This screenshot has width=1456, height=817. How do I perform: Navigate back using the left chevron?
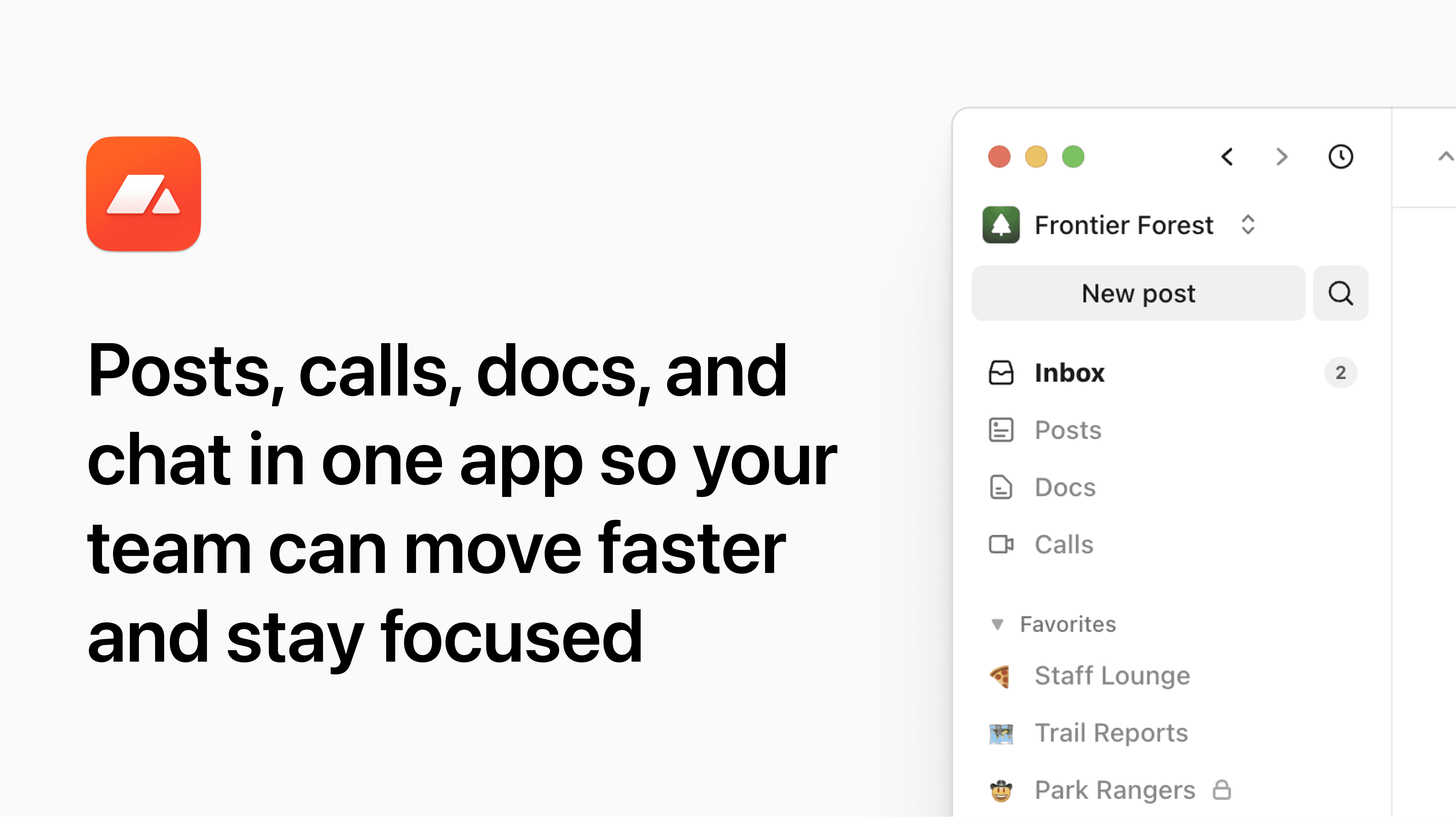[1228, 157]
